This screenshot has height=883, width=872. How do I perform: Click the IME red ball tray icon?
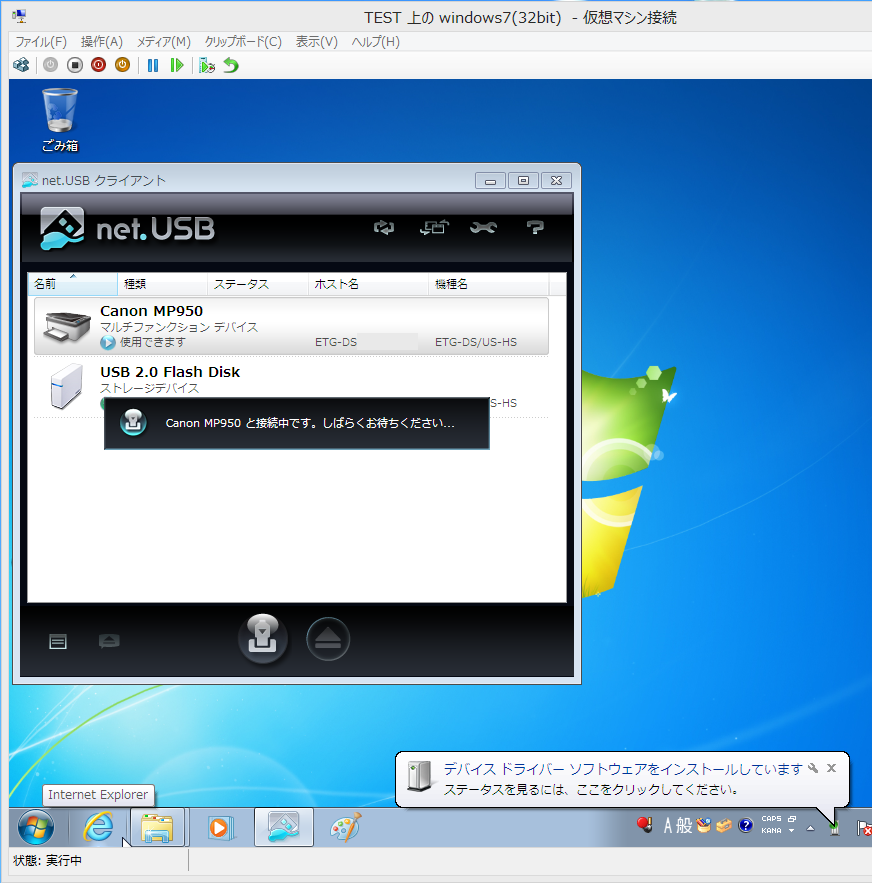[644, 825]
